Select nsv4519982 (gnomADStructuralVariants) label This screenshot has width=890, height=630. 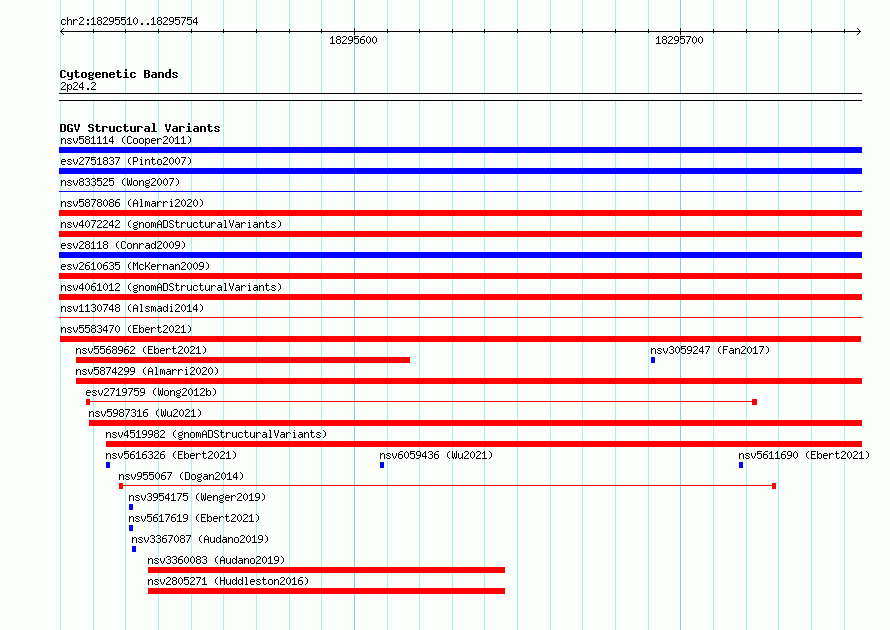216,434
